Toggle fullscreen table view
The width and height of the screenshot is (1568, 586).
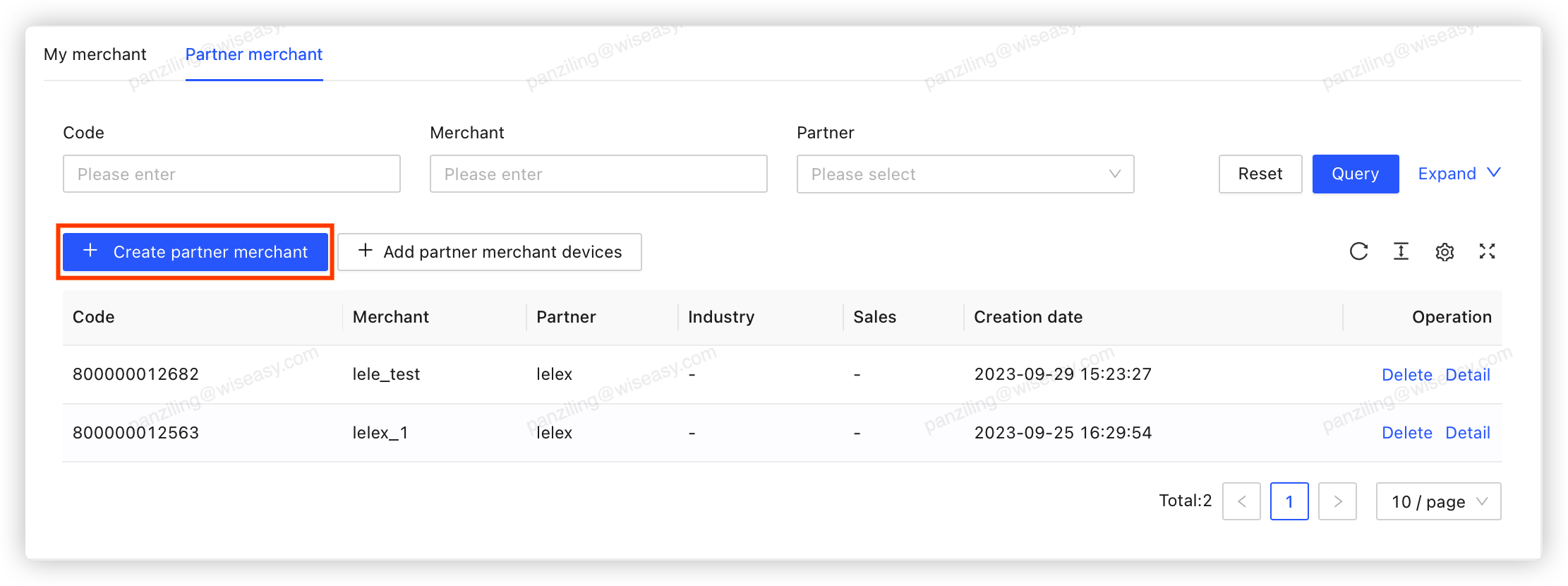pyautogui.click(x=1487, y=251)
